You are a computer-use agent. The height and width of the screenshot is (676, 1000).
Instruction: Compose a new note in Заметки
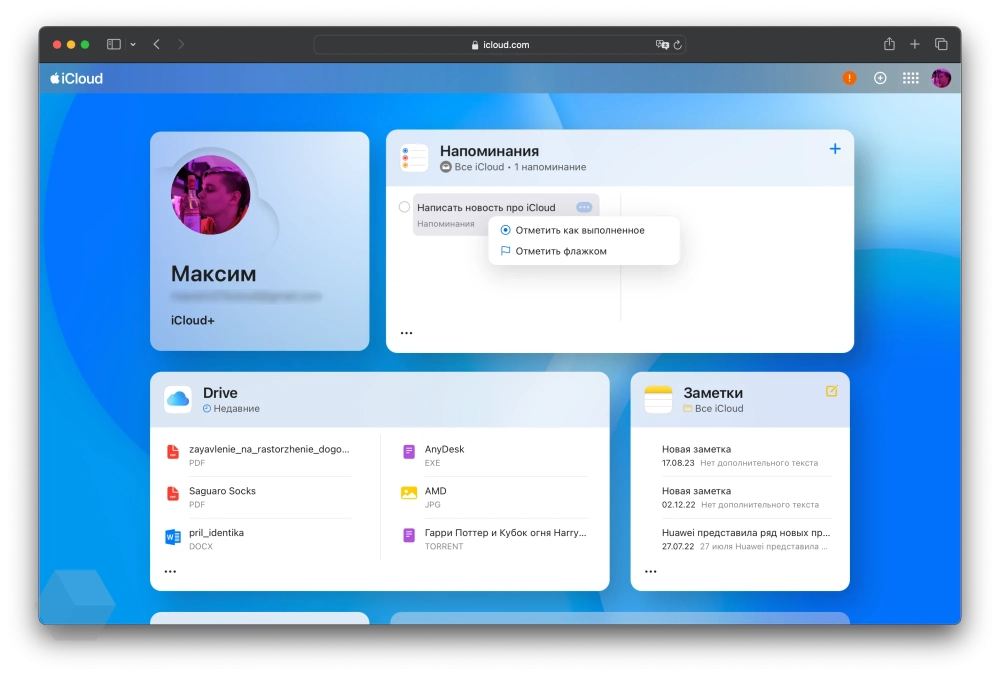coord(831,391)
